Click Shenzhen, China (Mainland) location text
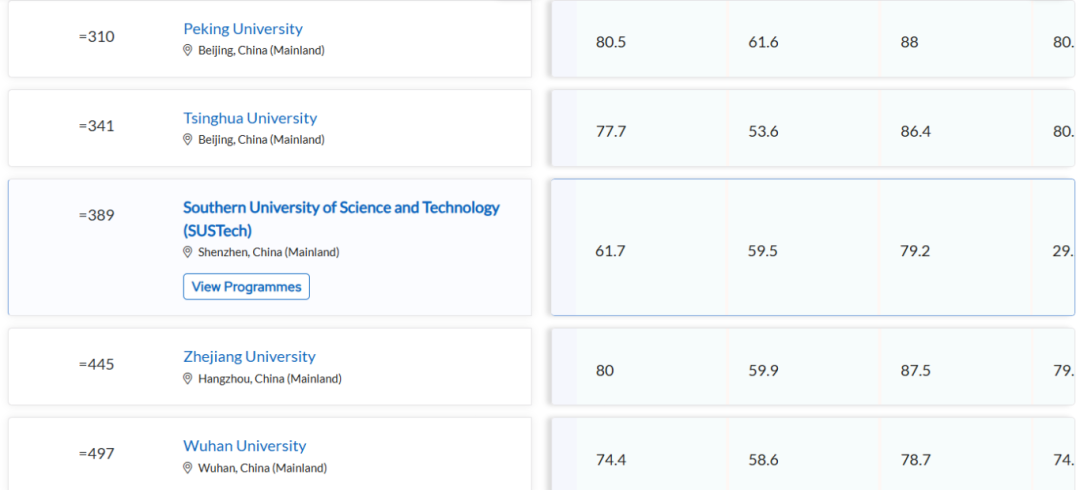The image size is (1080, 490). click(x=269, y=252)
